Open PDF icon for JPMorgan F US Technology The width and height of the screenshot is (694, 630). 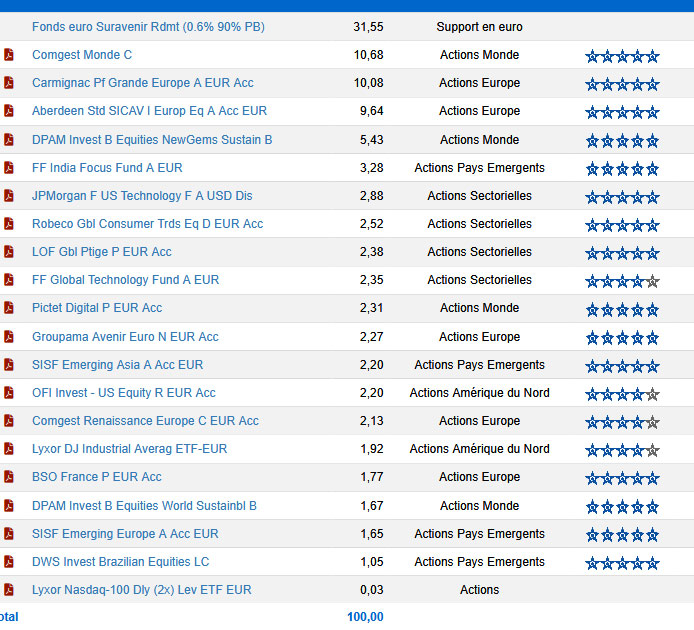click(x=9, y=196)
